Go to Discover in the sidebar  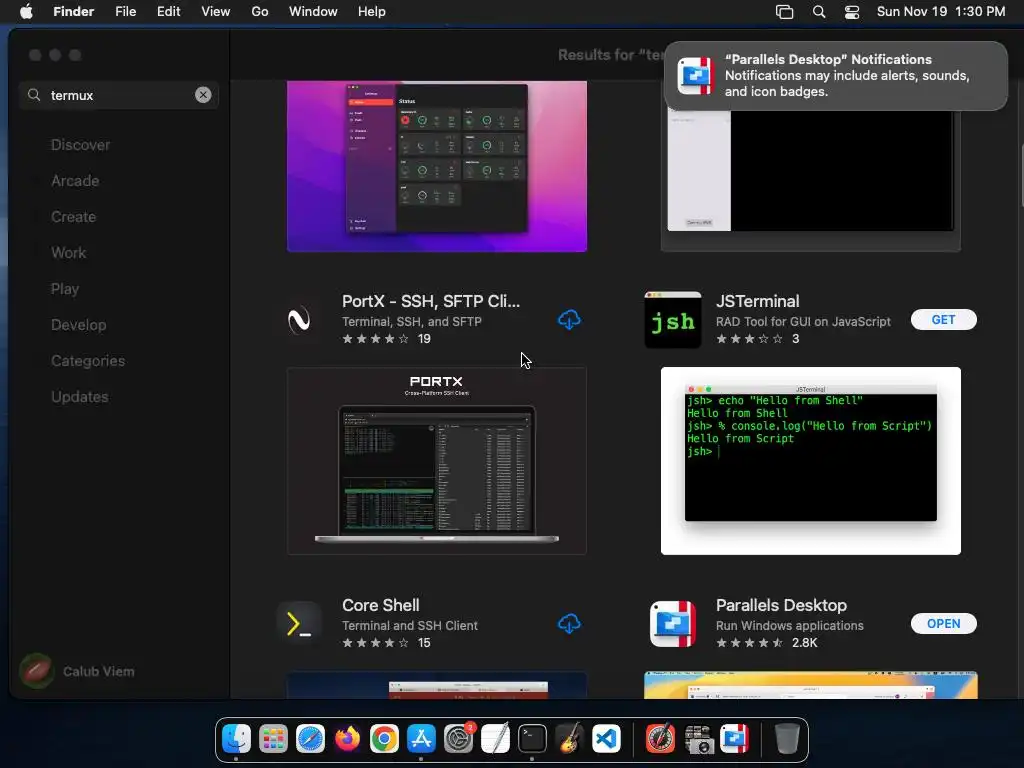coord(80,145)
